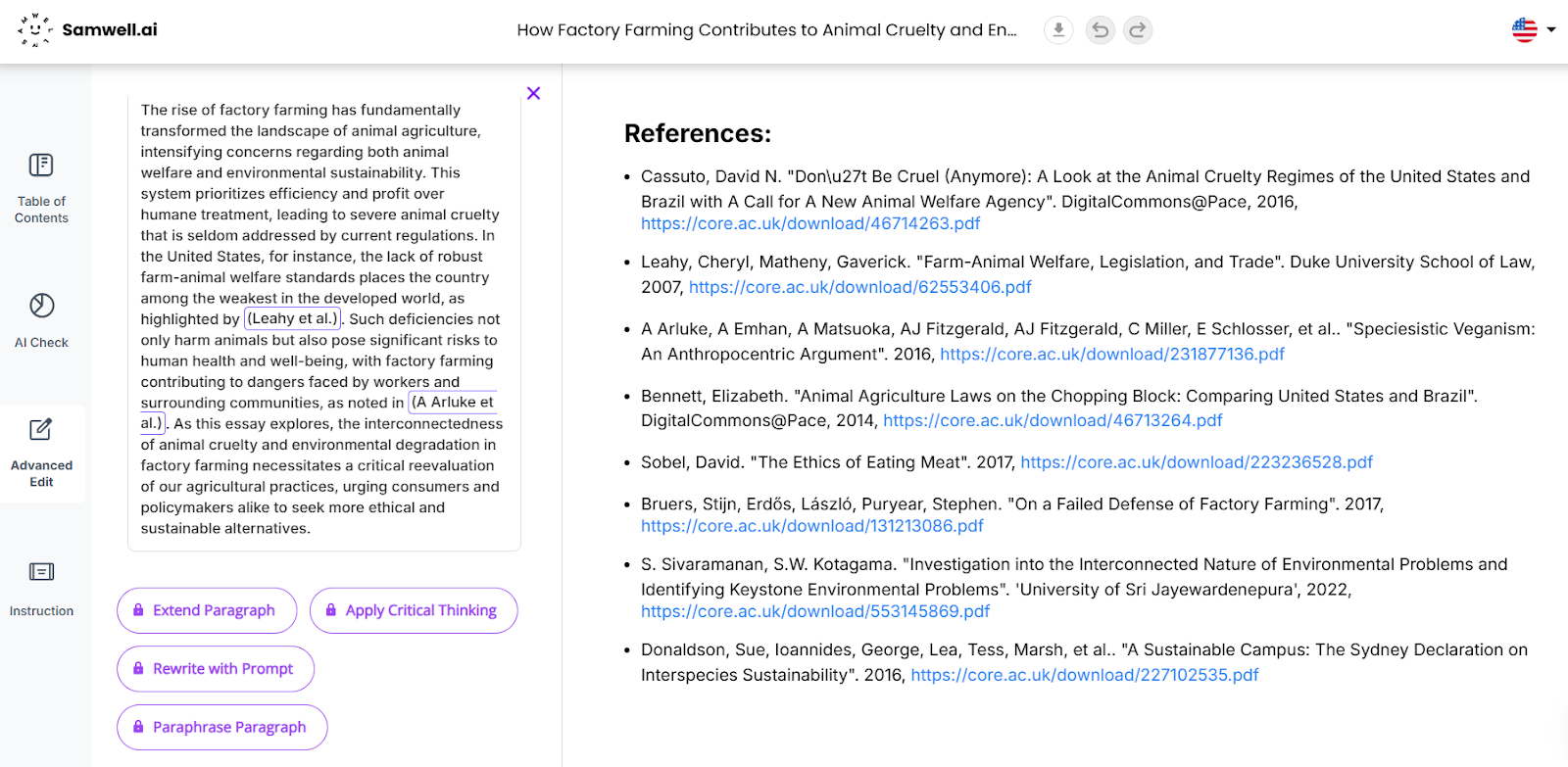The height and width of the screenshot is (767, 1568).
Task: Open the Sivaramanan reference link 553145869.pdf
Action: pyautogui.click(x=815, y=611)
